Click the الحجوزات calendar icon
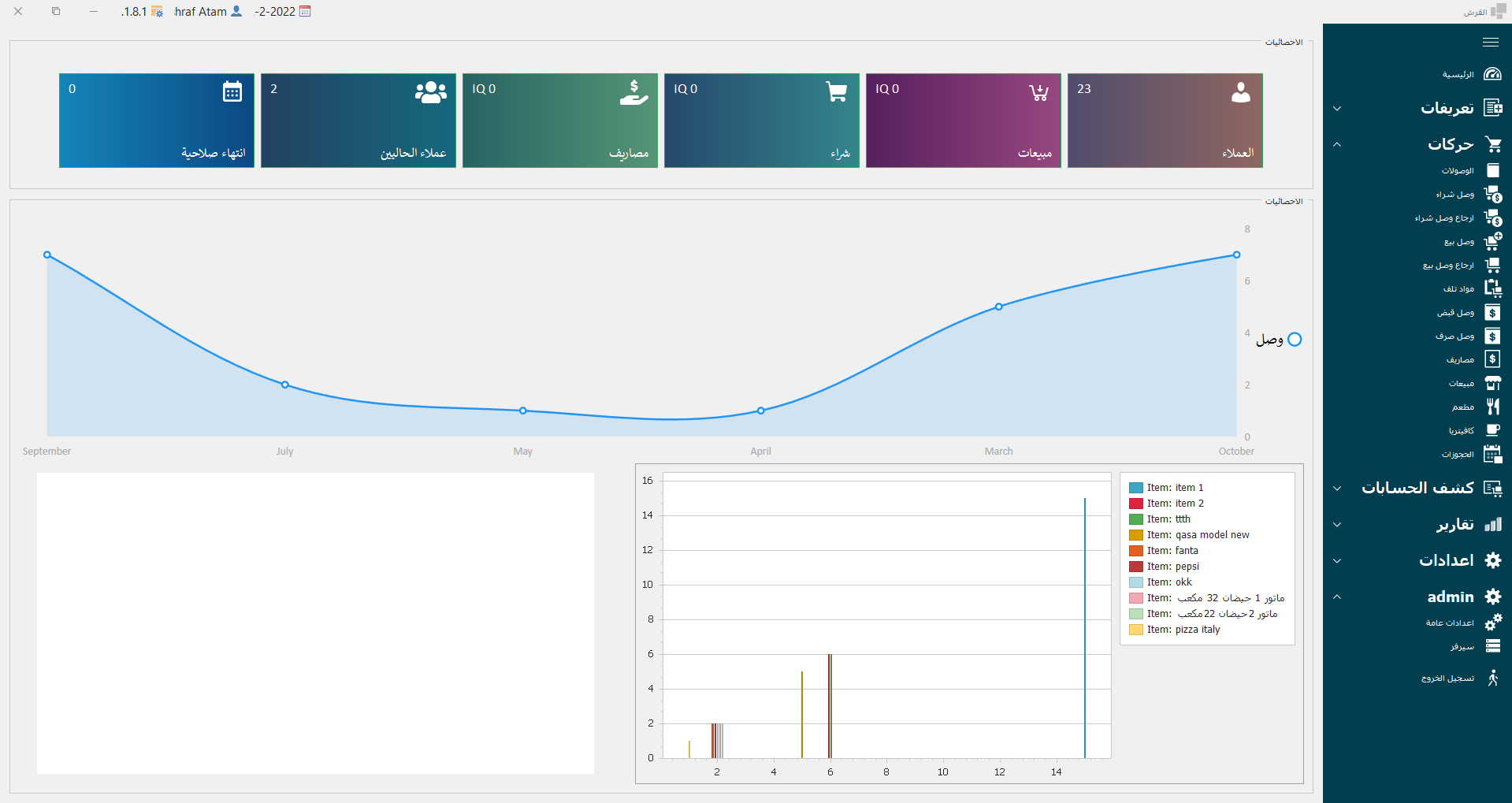Viewport: 1512px width, 803px height. (1492, 454)
